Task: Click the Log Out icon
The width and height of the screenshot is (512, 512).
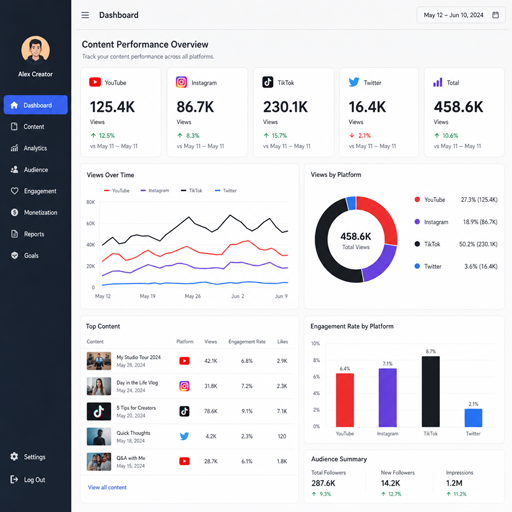Action: (14, 479)
